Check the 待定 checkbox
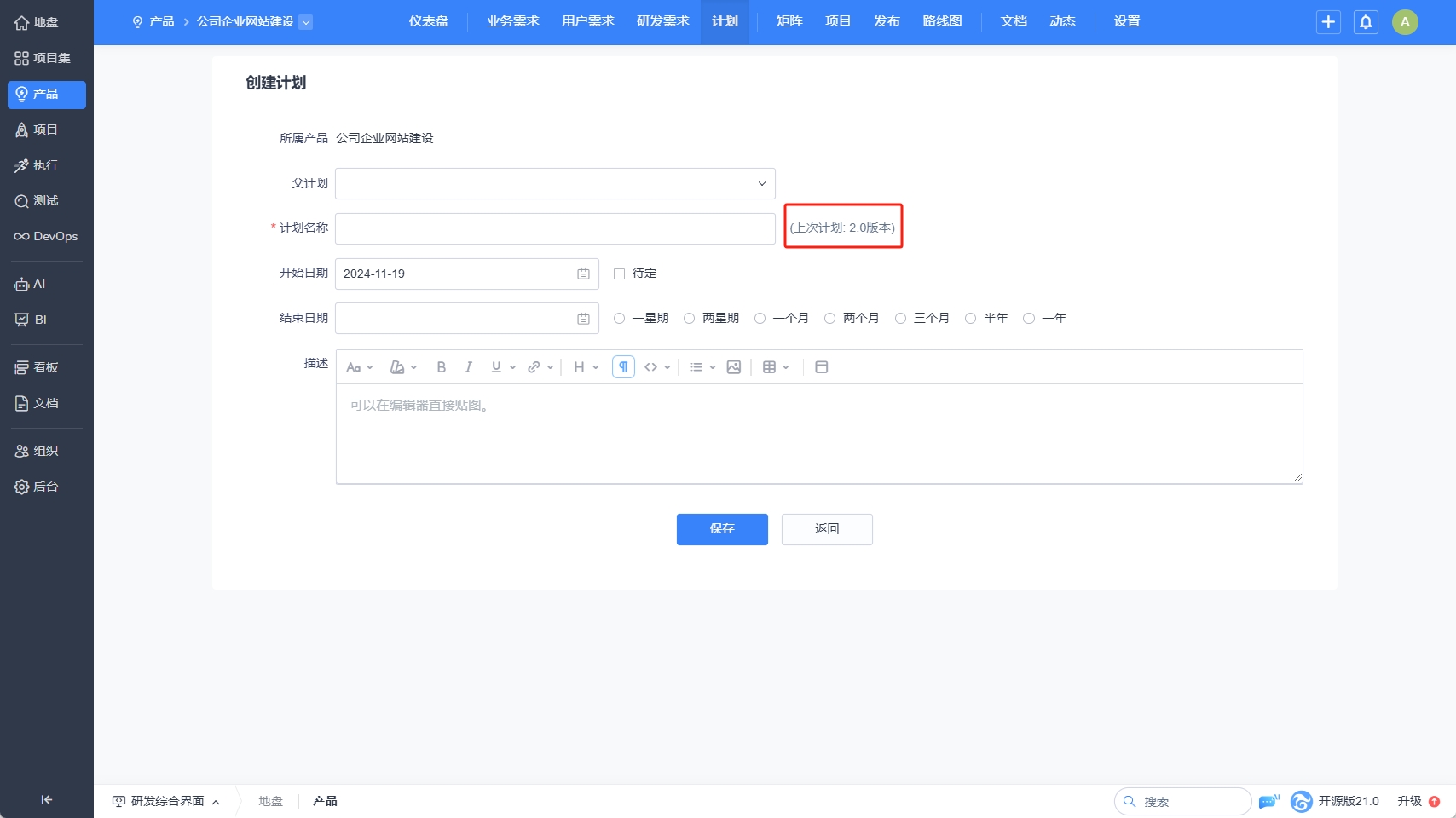The height and width of the screenshot is (818, 1456). (x=620, y=274)
